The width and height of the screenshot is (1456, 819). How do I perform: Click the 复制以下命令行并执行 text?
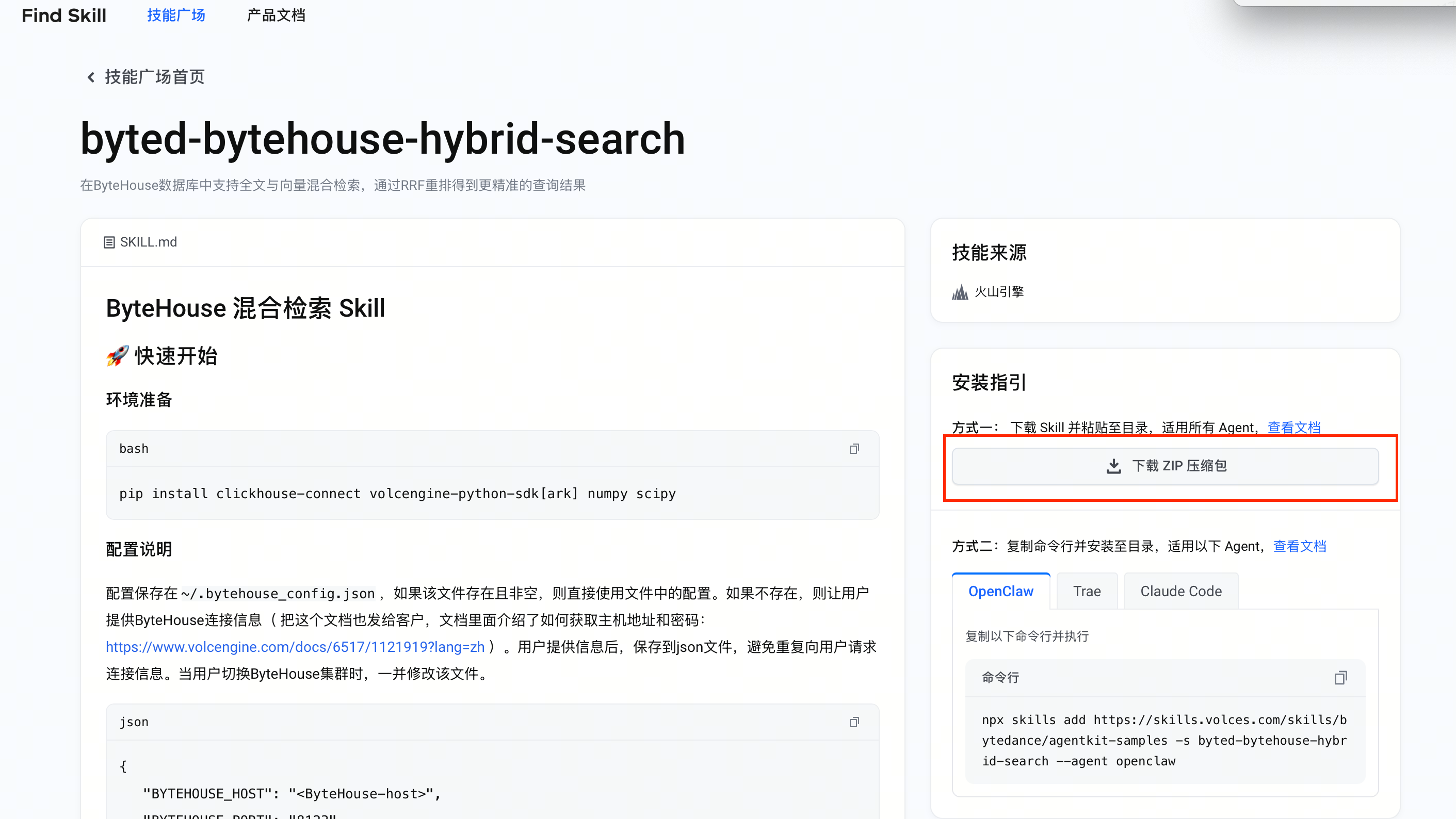tap(1026, 636)
